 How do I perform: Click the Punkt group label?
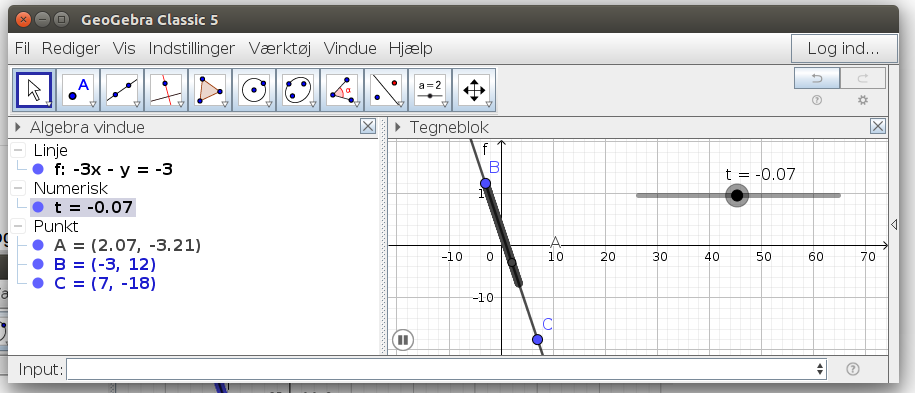tap(56, 226)
